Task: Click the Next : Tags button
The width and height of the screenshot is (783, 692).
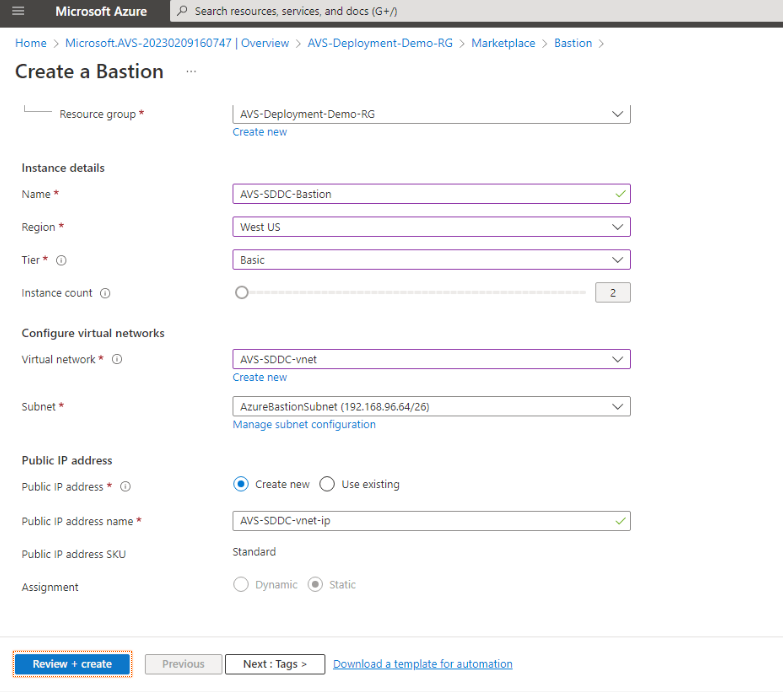Action: [275, 664]
